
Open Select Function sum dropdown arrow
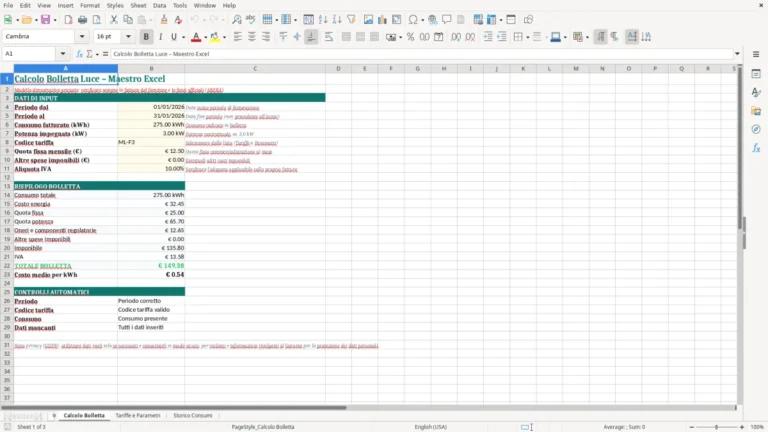(x=97, y=54)
